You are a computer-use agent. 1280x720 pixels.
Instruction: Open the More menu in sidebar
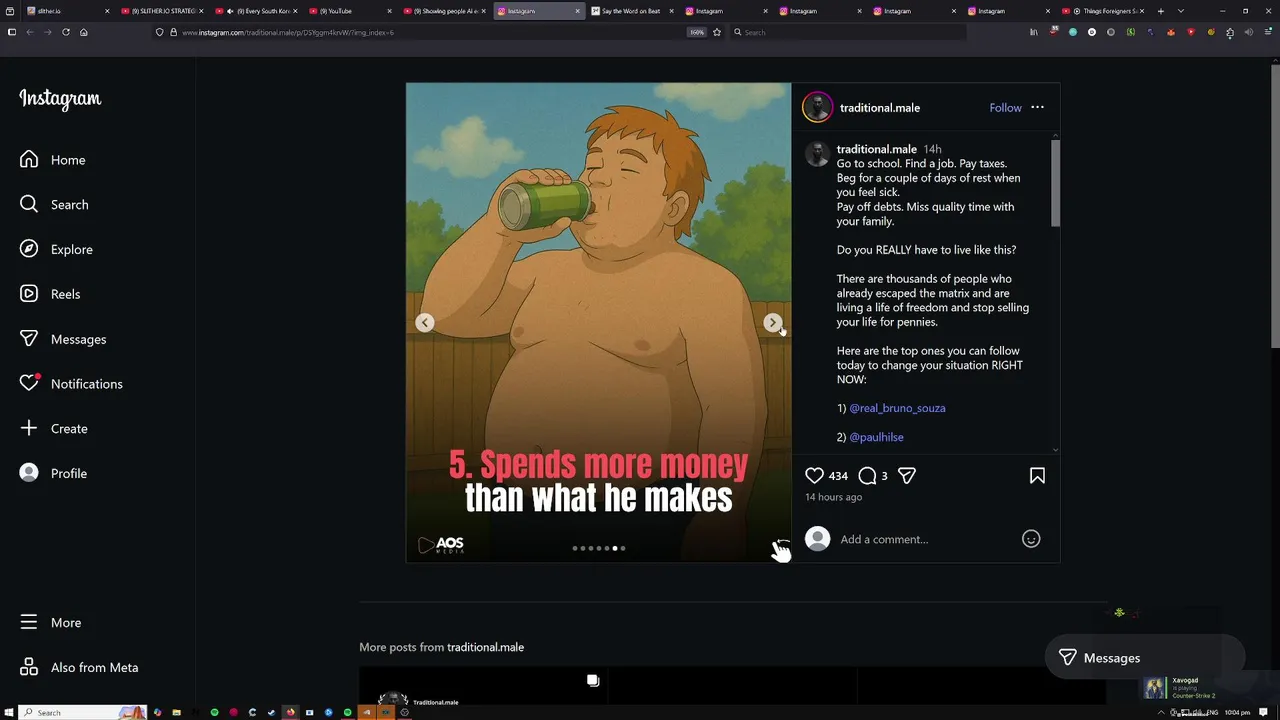50,622
